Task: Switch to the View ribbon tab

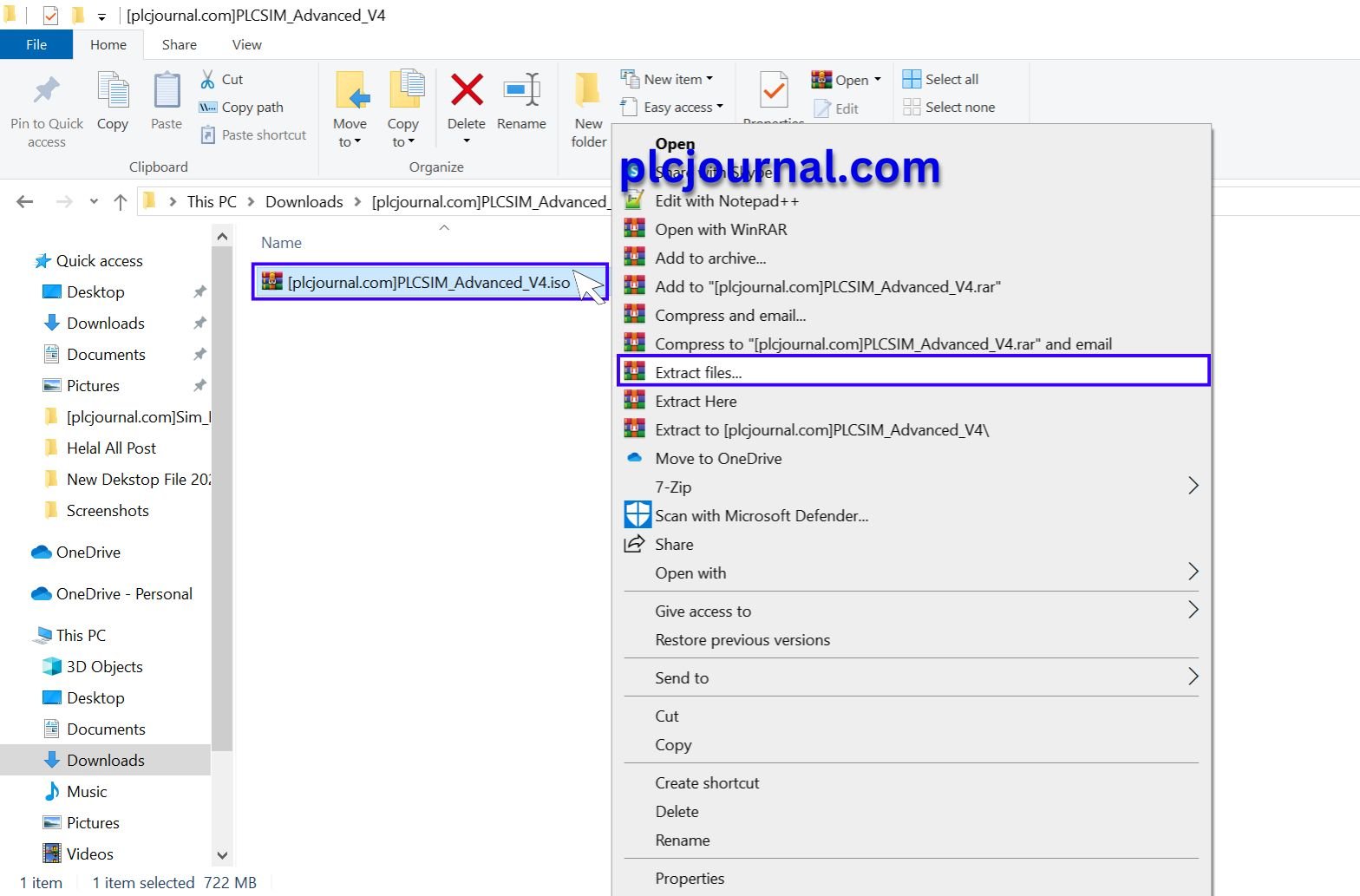Action: [x=247, y=44]
